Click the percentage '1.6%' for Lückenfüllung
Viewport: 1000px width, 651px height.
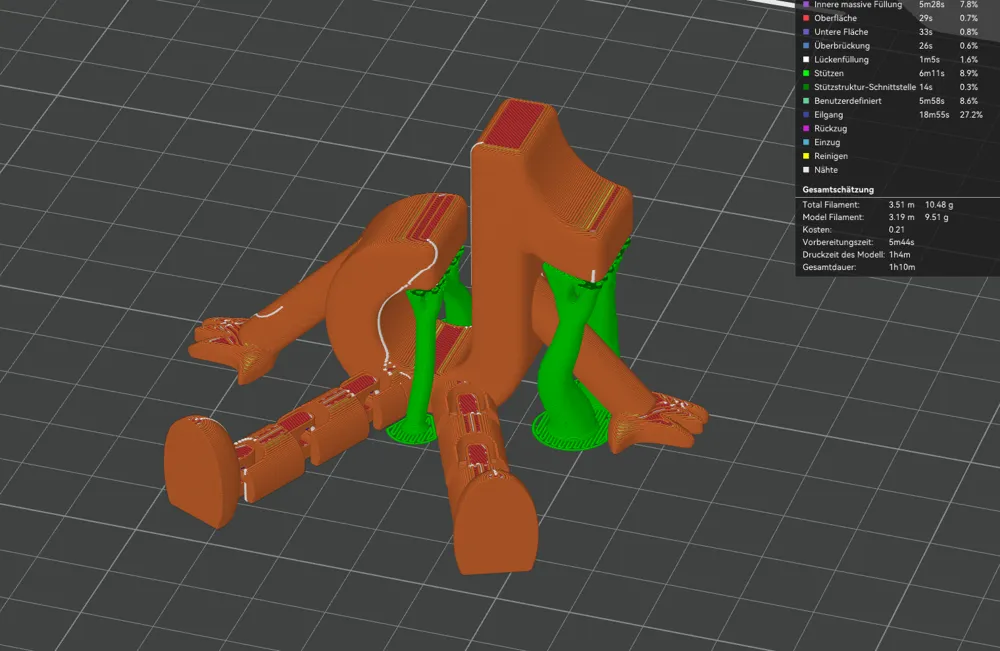969,59
